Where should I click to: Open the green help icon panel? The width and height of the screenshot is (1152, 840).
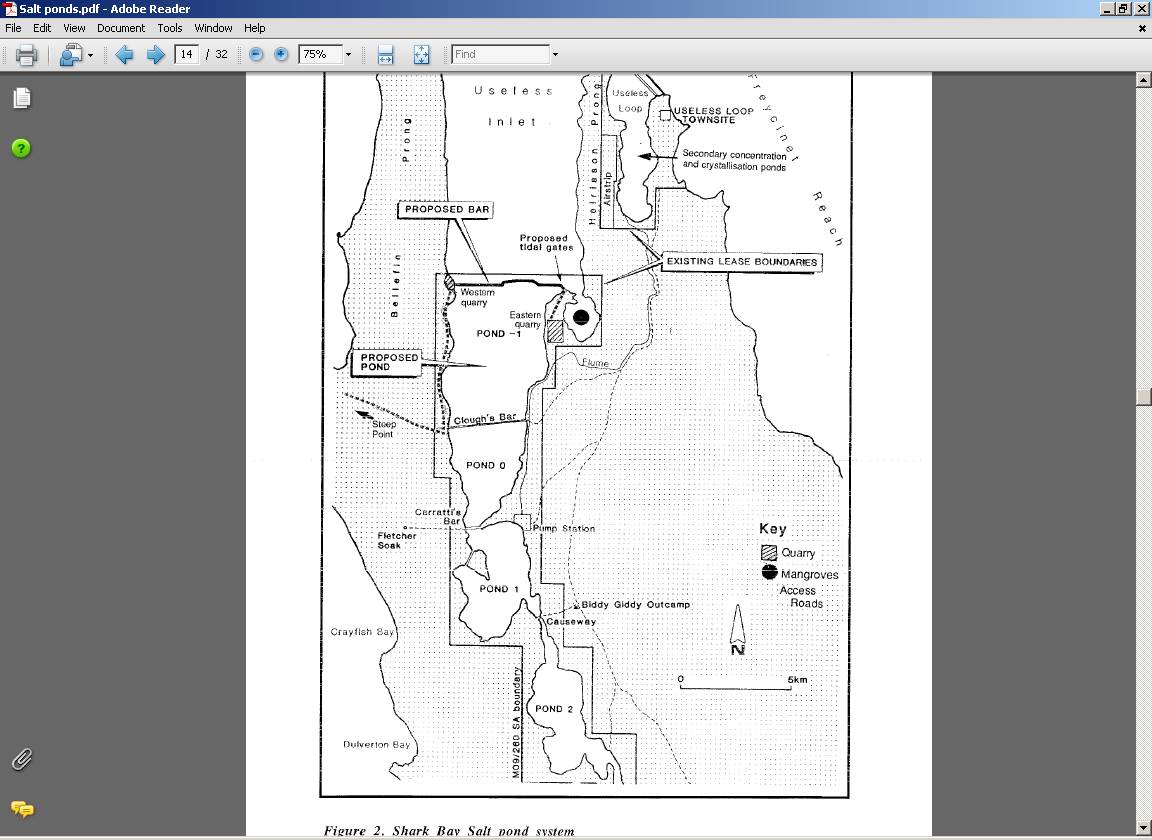coord(22,148)
